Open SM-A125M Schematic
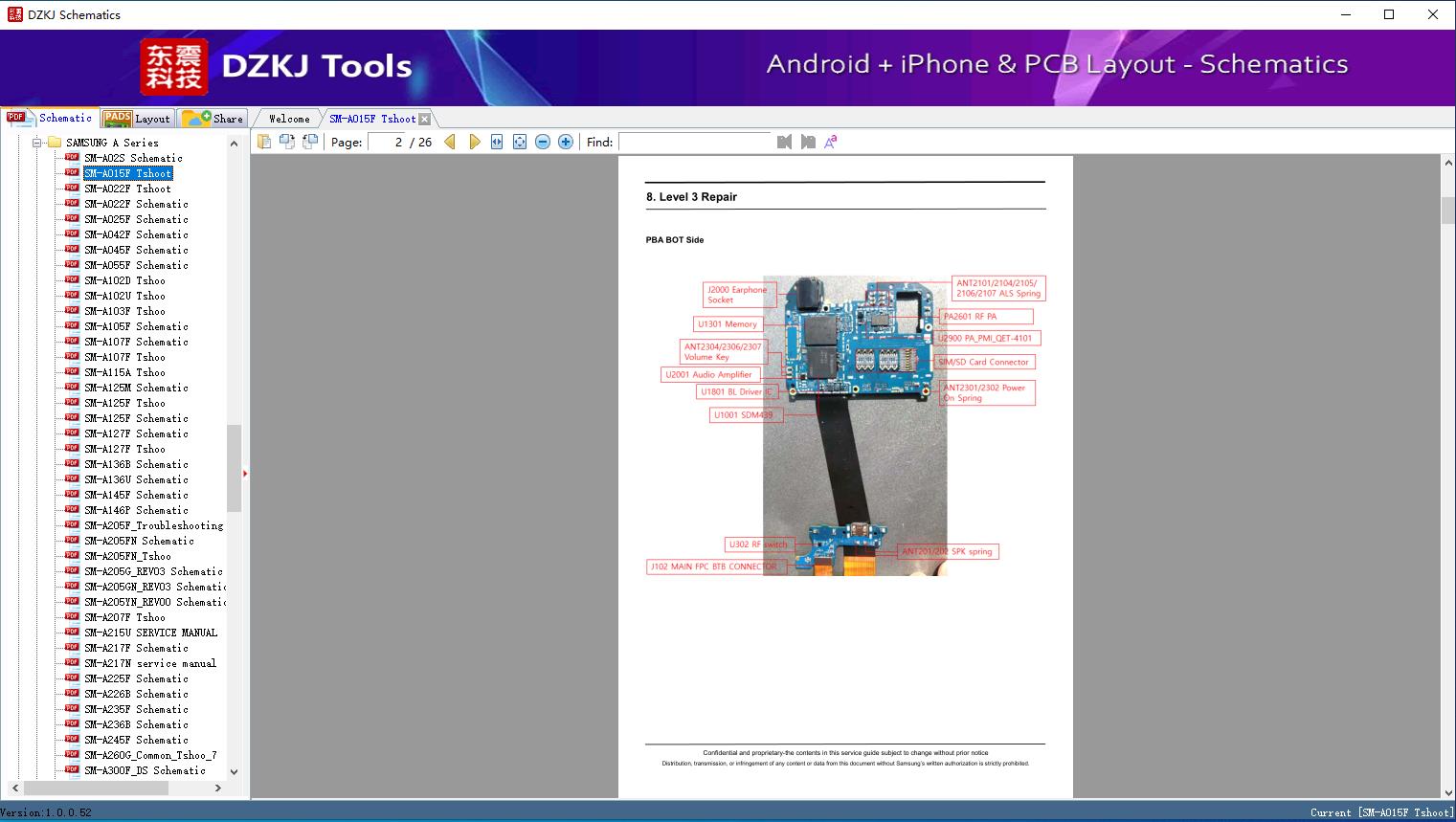 (136, 388)
